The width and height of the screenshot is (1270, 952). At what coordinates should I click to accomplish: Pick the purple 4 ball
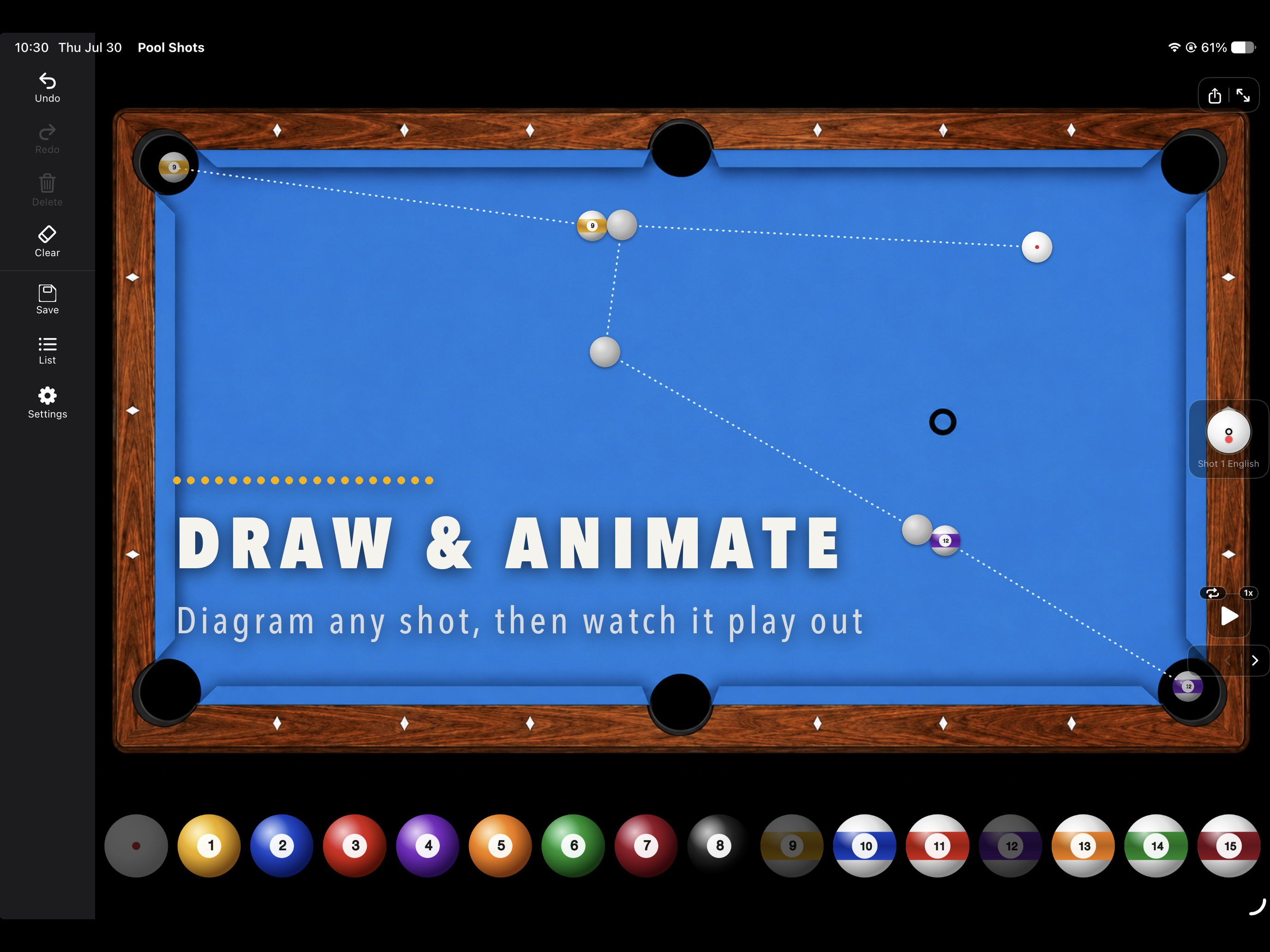pos(428,845)
